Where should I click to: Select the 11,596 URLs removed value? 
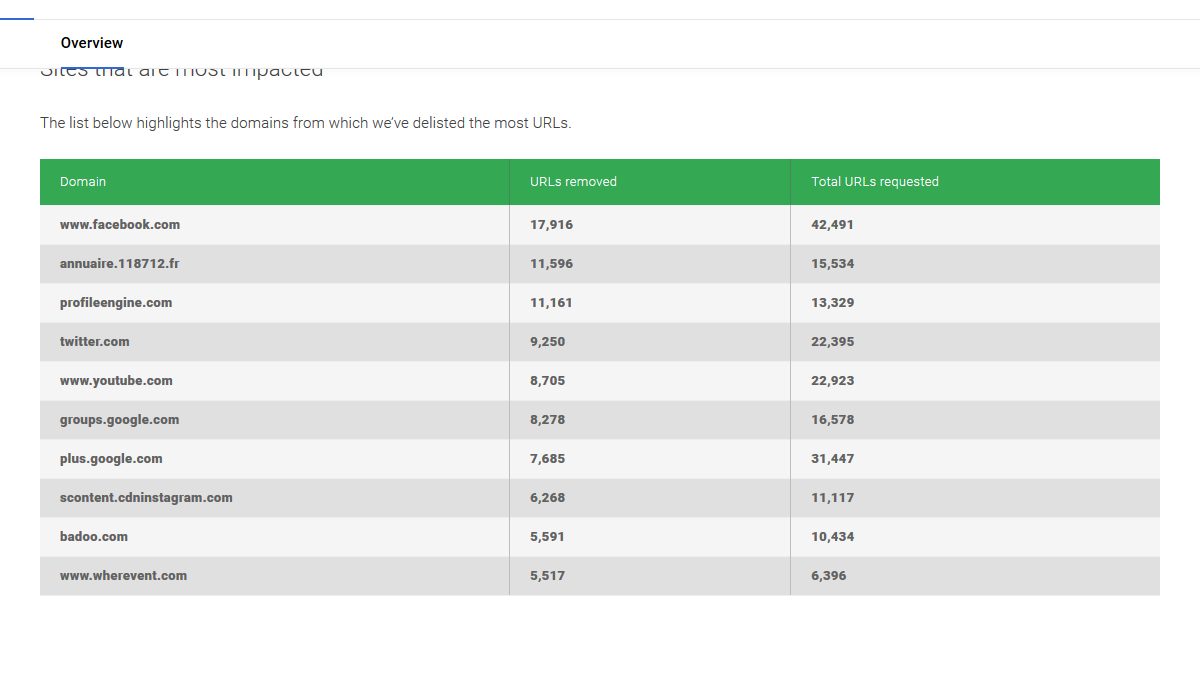point(552,264)
